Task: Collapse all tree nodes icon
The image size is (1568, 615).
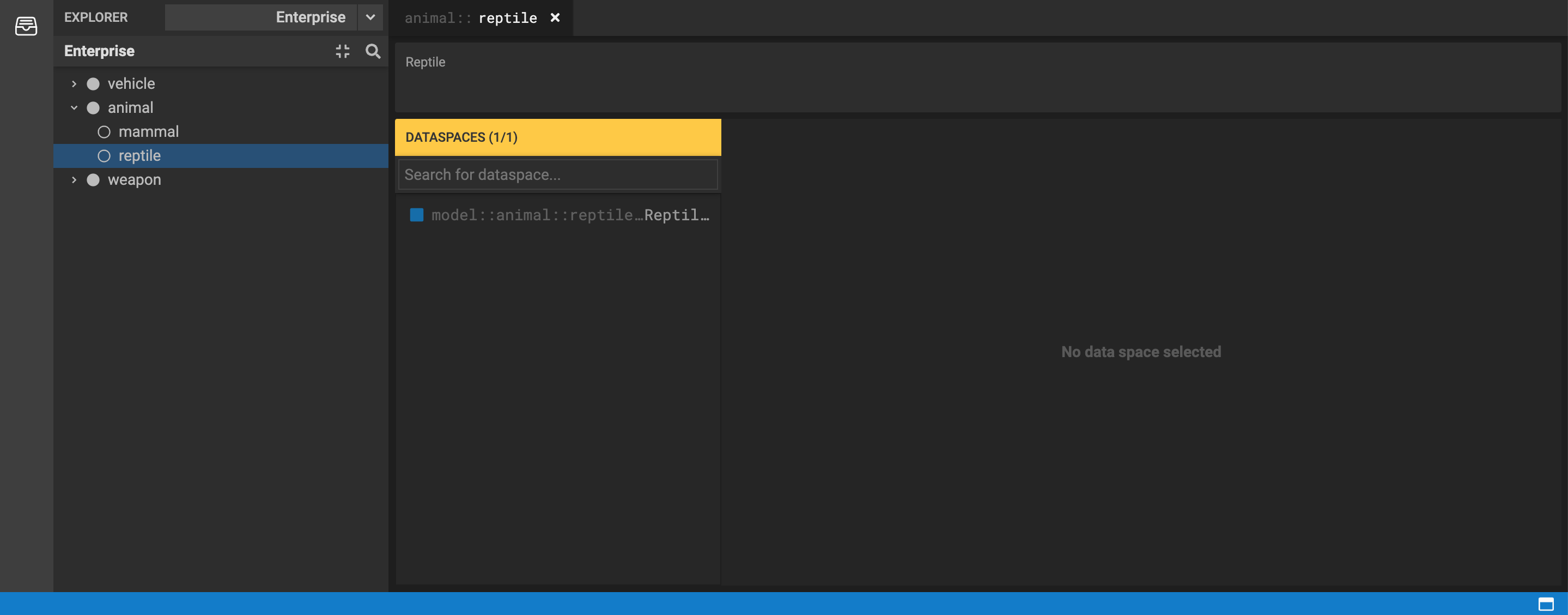Action: 343,51
